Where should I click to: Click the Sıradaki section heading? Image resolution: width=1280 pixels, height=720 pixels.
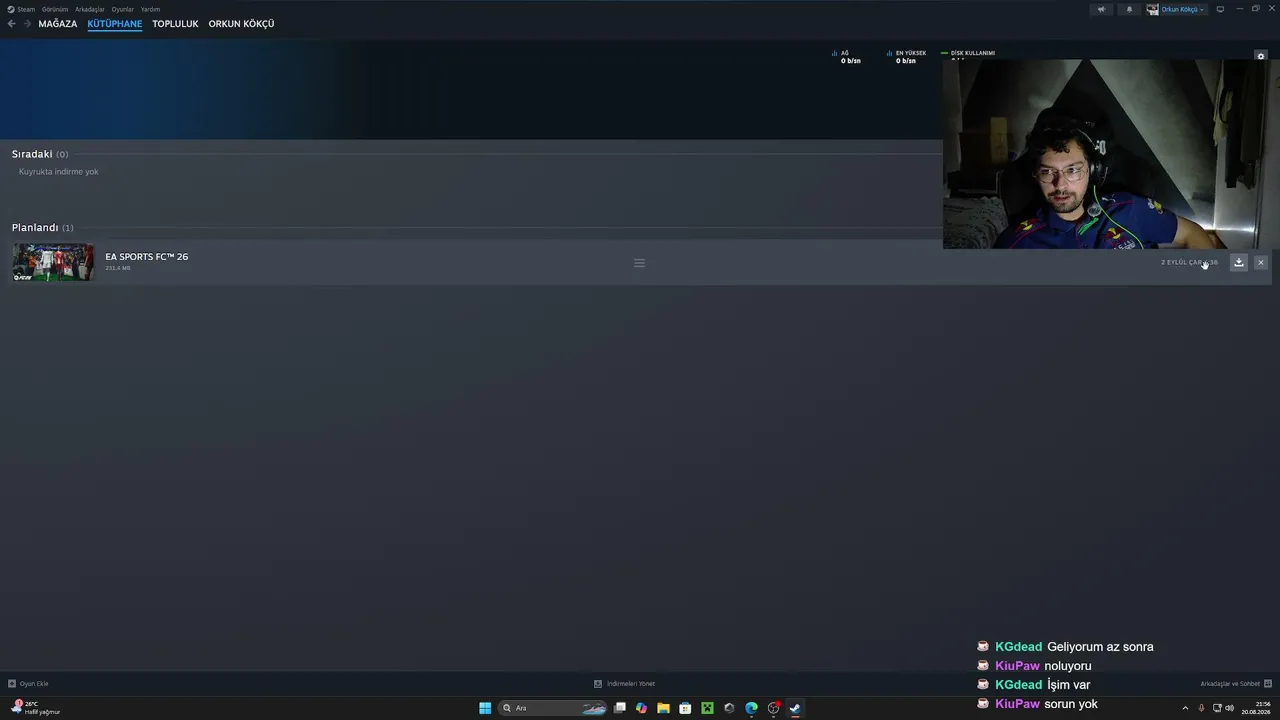coord(32,154)
